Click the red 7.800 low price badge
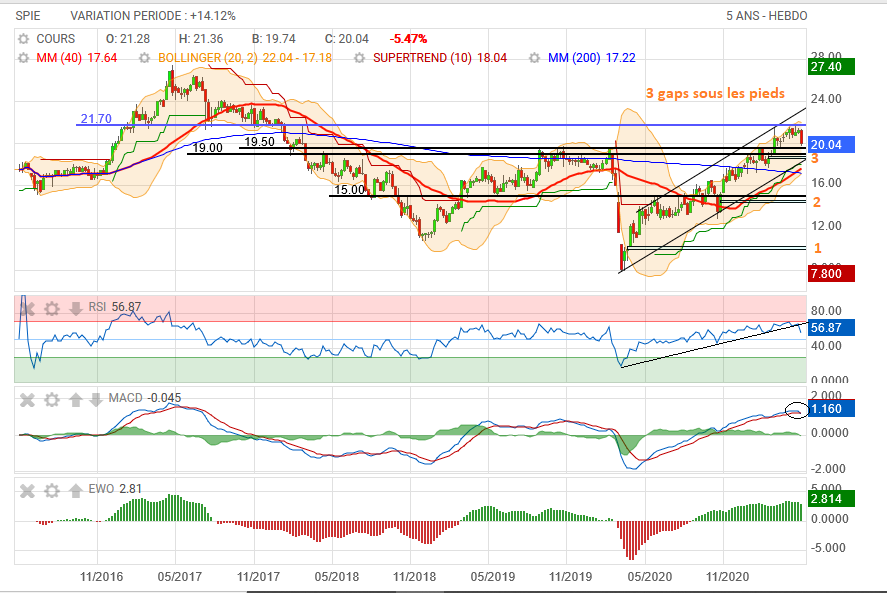The width and height of the screenshot is (887, 593). (832, 274)
